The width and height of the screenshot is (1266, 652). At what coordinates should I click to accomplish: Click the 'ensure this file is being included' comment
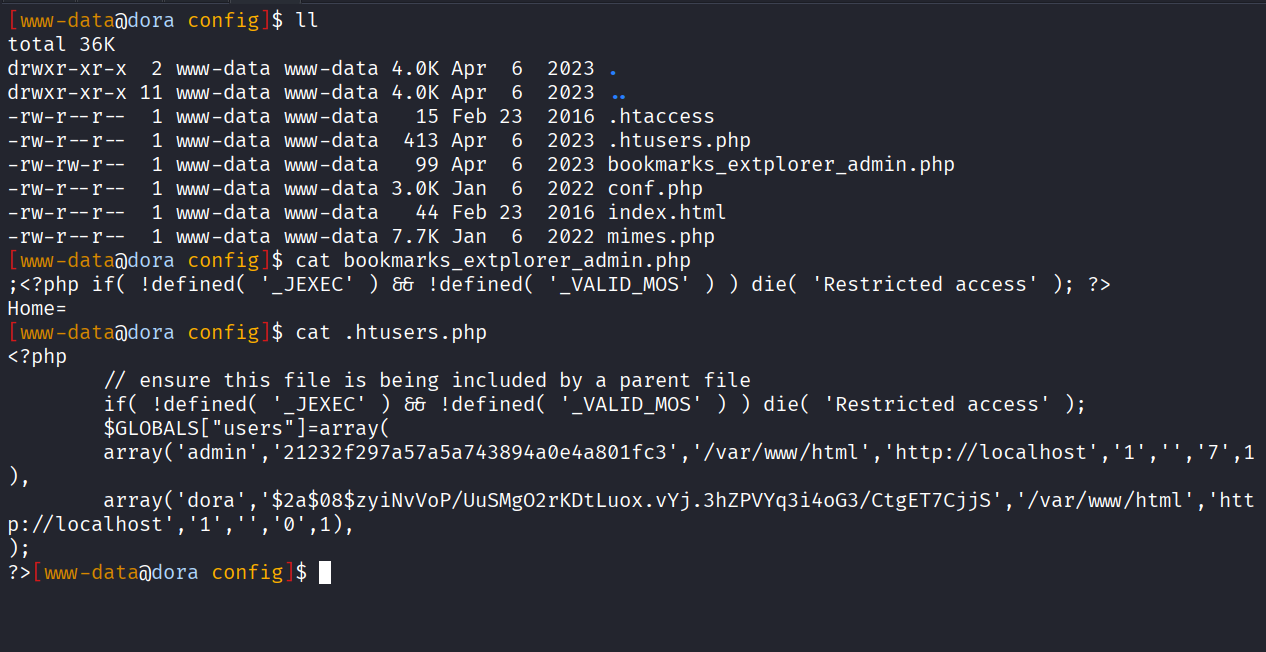click(427, 381)
